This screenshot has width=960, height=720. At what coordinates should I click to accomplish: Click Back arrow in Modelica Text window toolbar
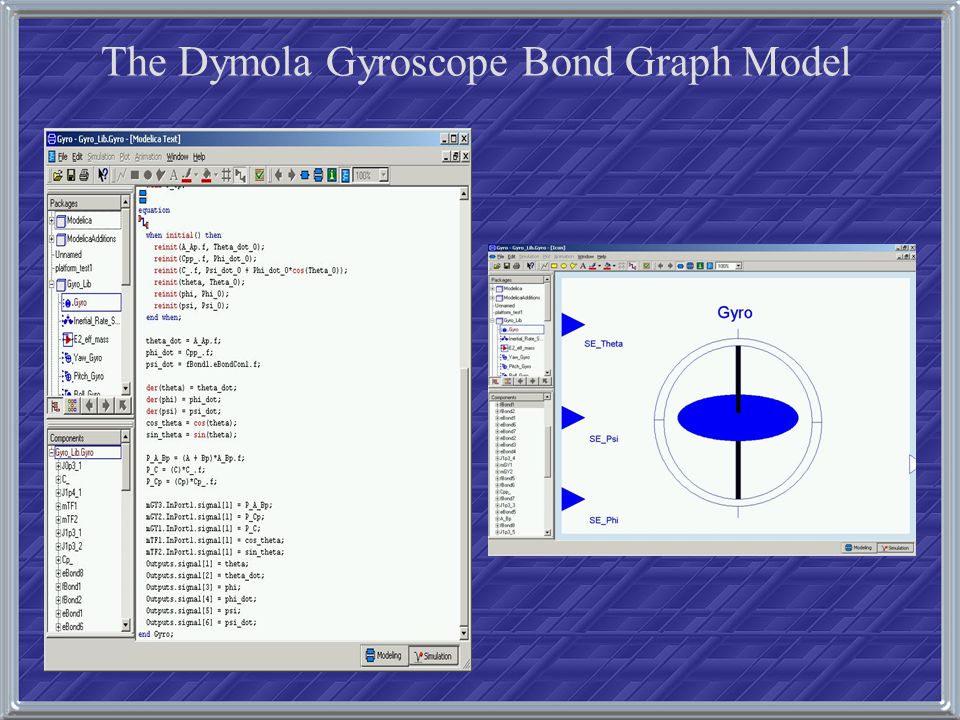coord(278,176)
